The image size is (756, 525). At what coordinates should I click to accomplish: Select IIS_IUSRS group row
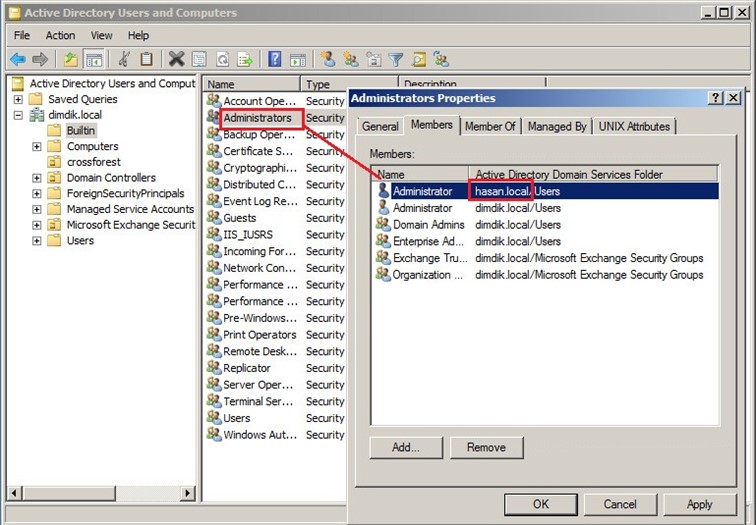point(275,234)
